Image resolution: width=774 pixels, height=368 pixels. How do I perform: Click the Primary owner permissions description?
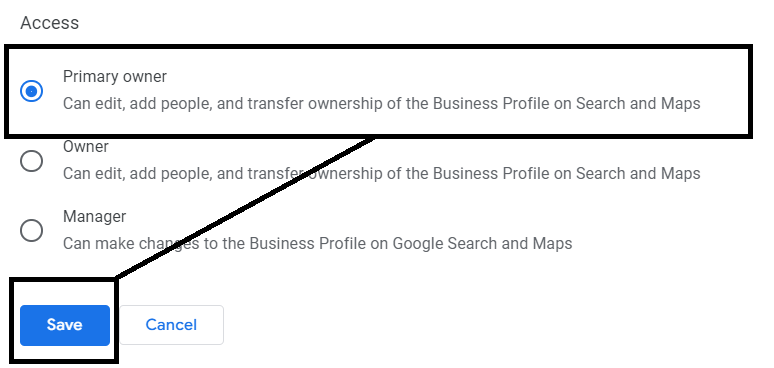[382, 104]
